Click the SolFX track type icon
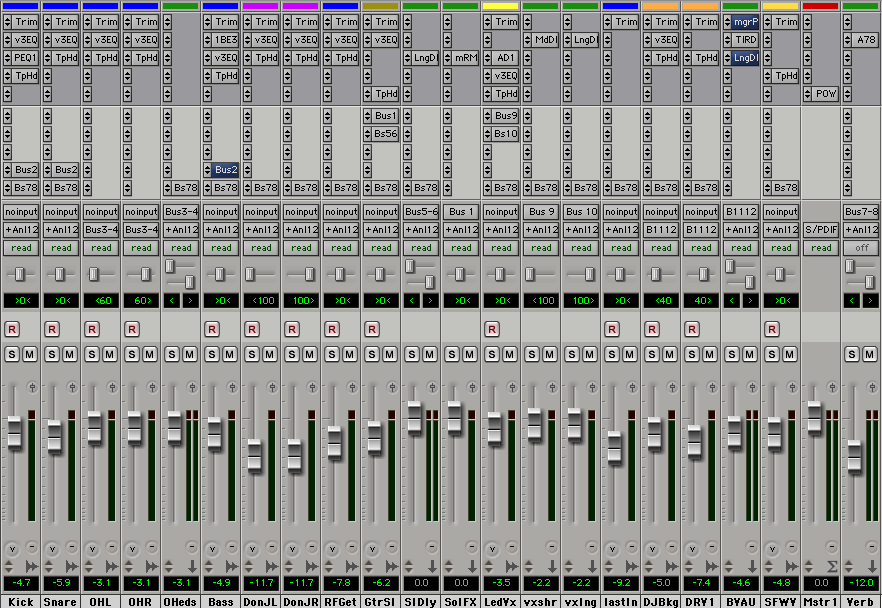 (472, 566)
